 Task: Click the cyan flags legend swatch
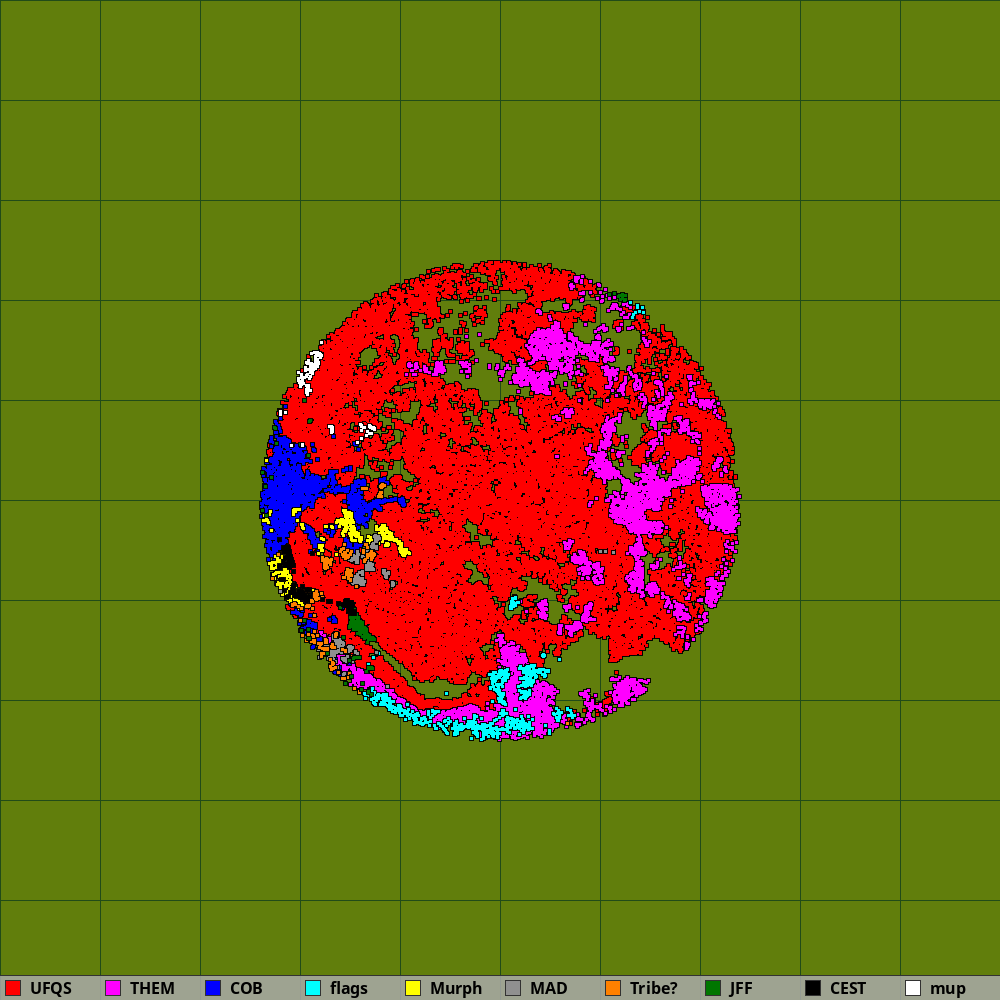[313, 988]
